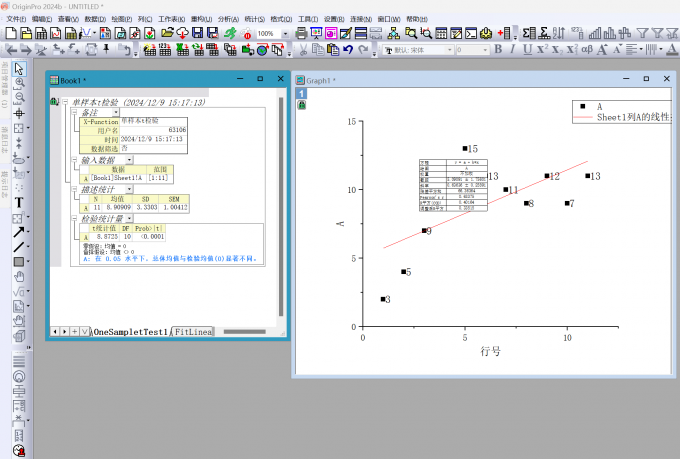The height and width of the screenshot is (459, 680).
Task: Create a new project
Action: 11,33
